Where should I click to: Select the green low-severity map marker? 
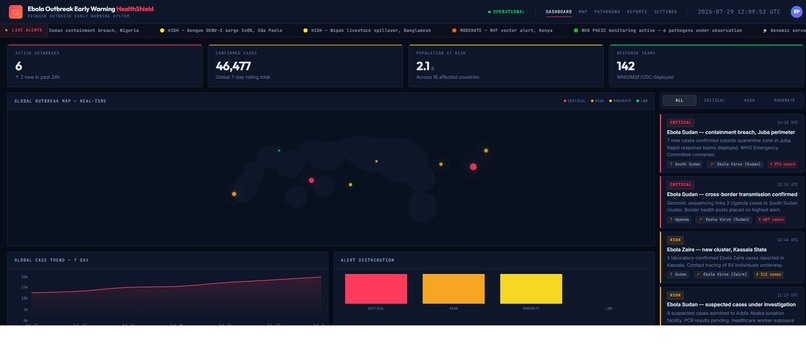[x=279, y=151]
